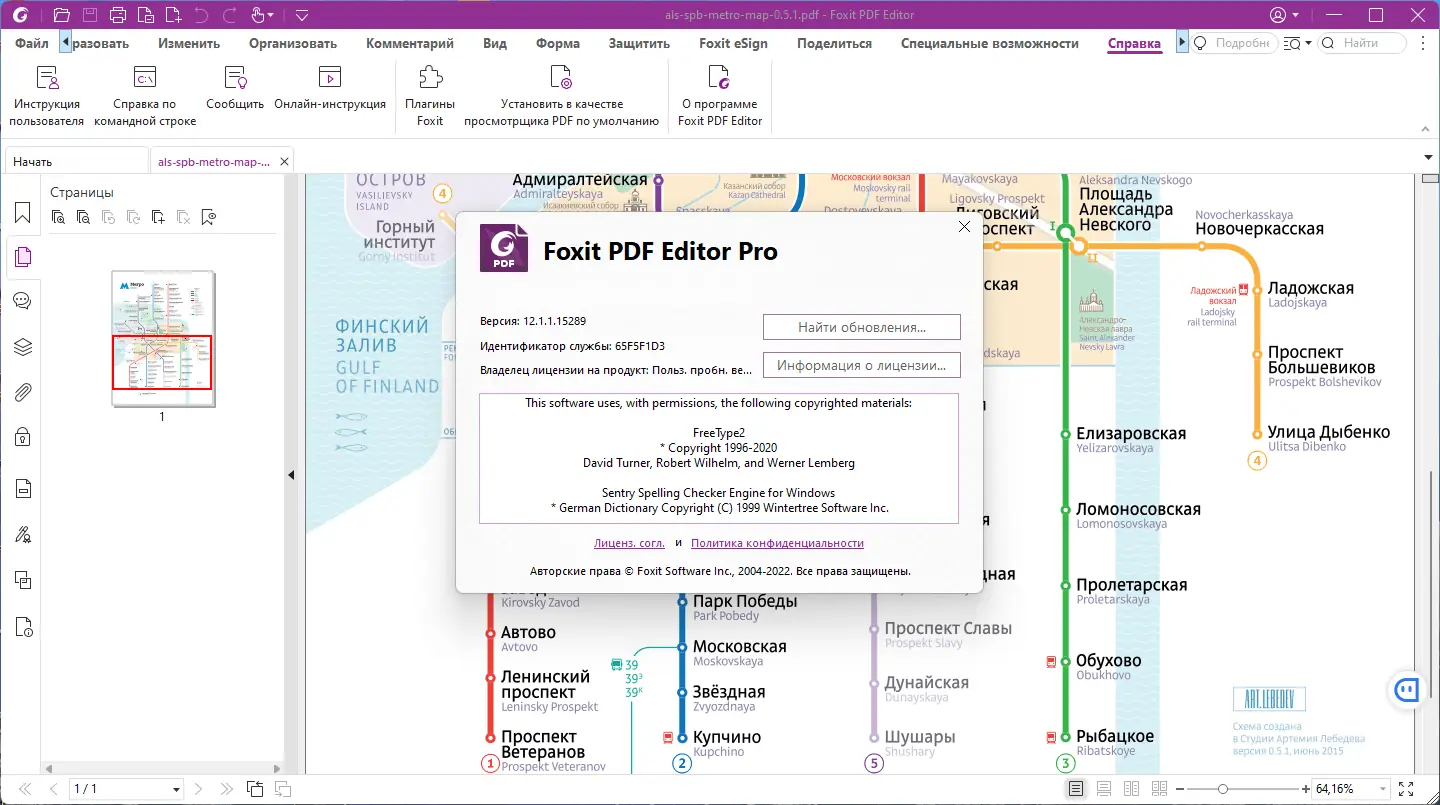The image size is (1440, 805).
Task: Click the create blank page icon in title bar
Action: coord(173,15)
